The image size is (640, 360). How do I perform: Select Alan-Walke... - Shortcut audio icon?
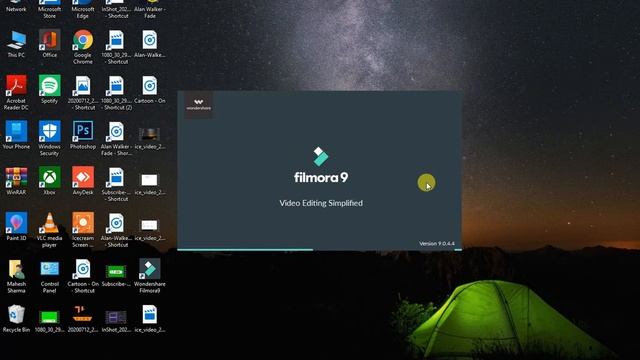pos(116,230)
